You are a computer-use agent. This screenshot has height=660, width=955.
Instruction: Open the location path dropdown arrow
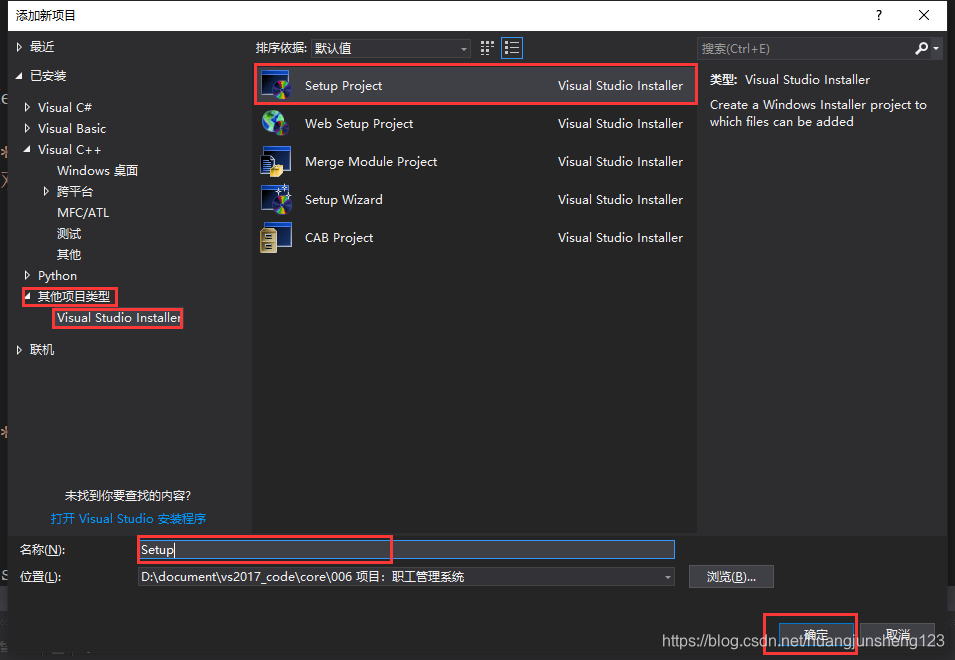[x=668, y=577]
